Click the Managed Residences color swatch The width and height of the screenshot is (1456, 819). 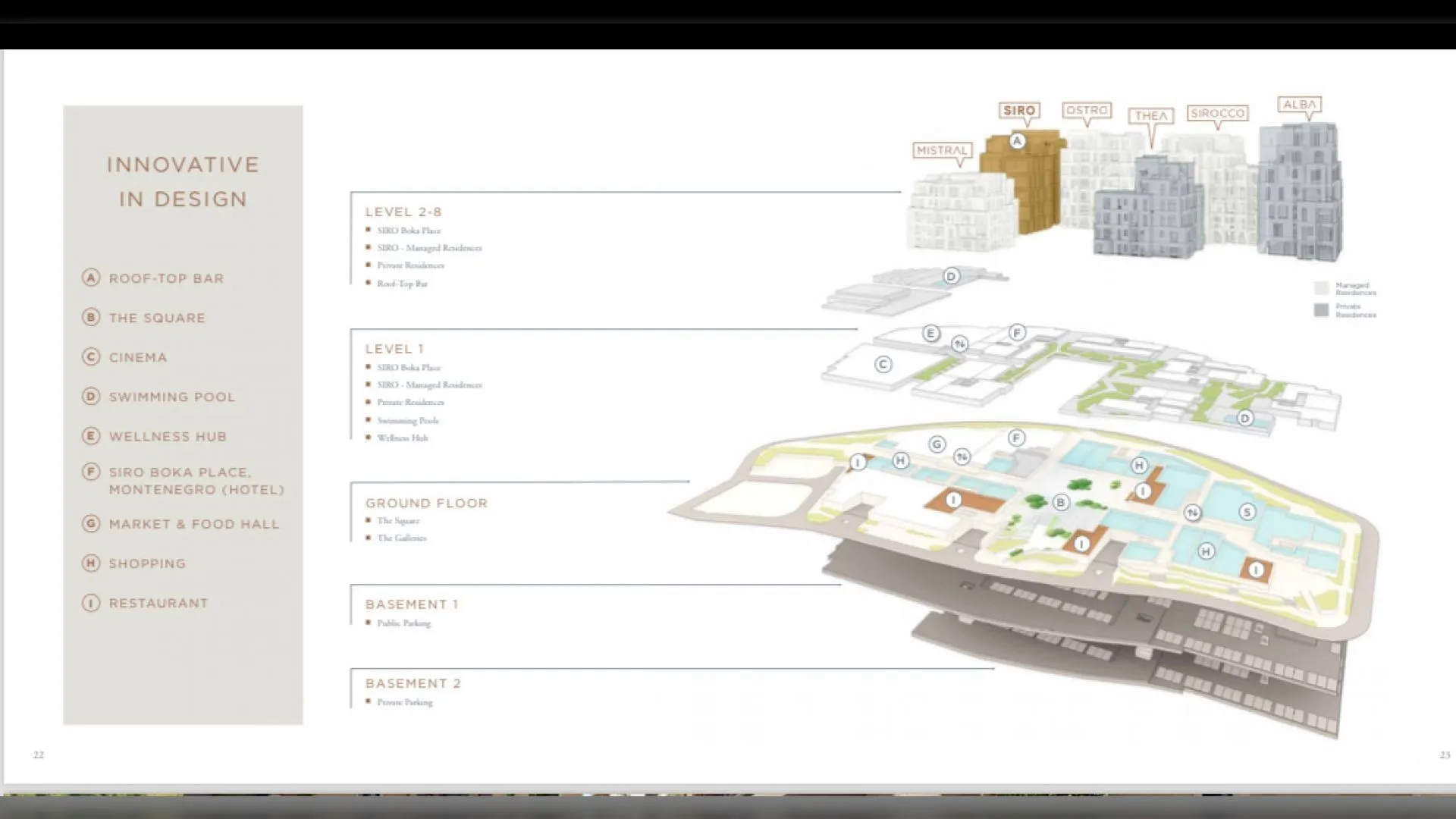(x=1321, y=288)
